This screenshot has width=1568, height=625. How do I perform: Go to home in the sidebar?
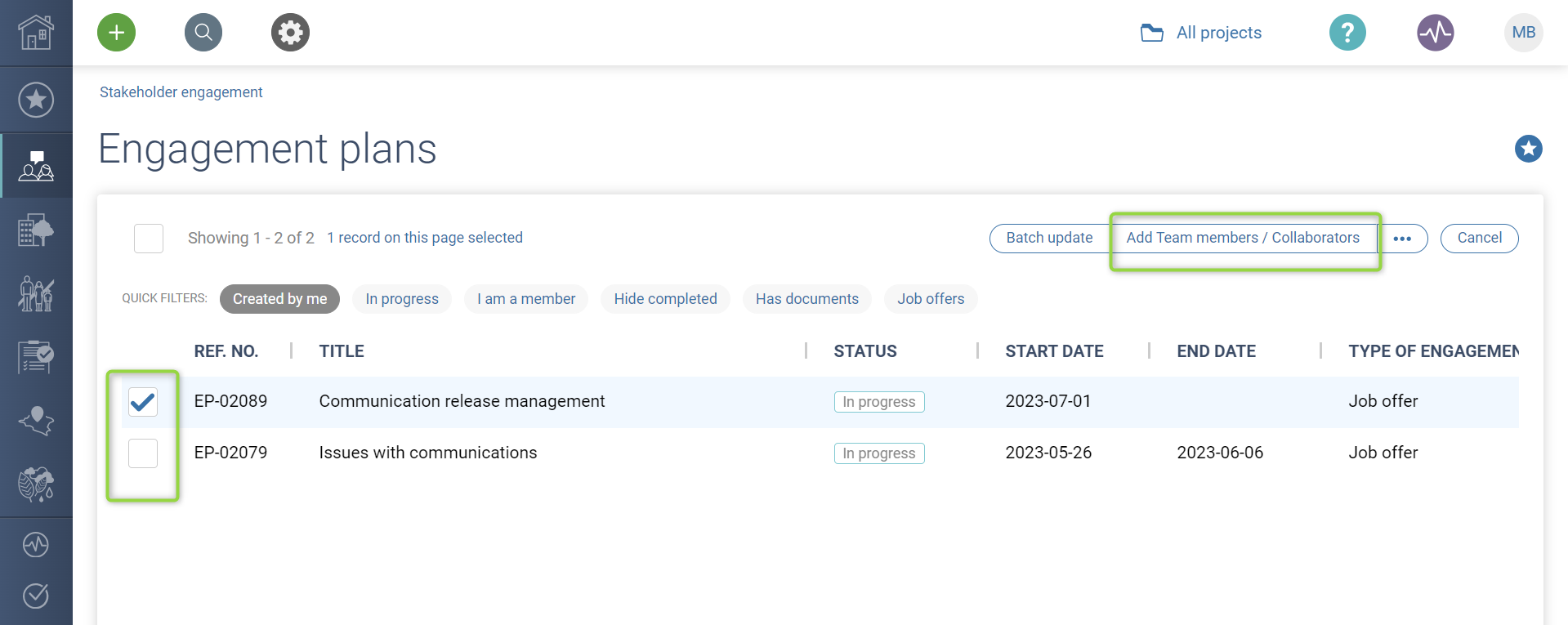36,33
